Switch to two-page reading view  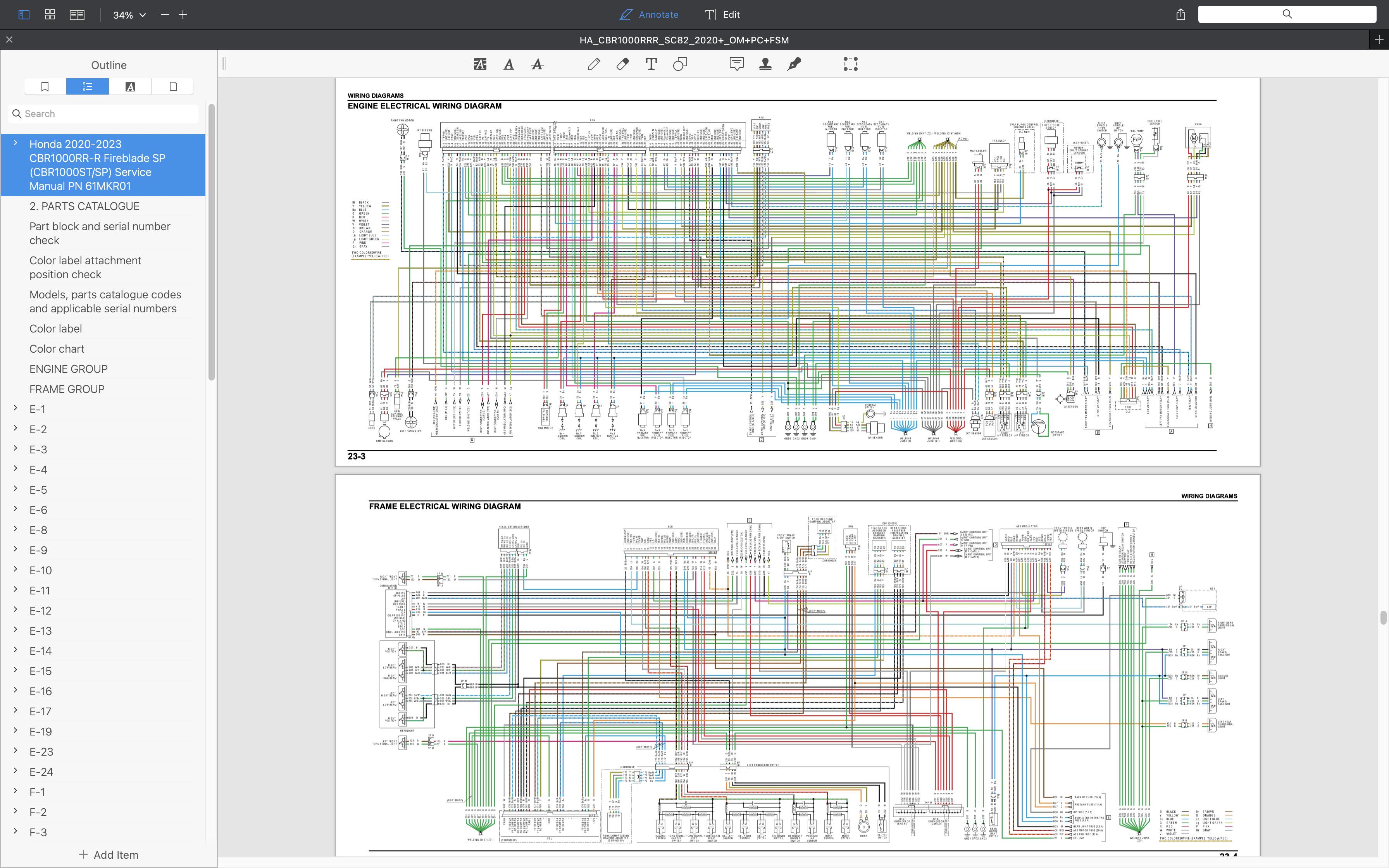pyautogui.click(x=77, y=15)
